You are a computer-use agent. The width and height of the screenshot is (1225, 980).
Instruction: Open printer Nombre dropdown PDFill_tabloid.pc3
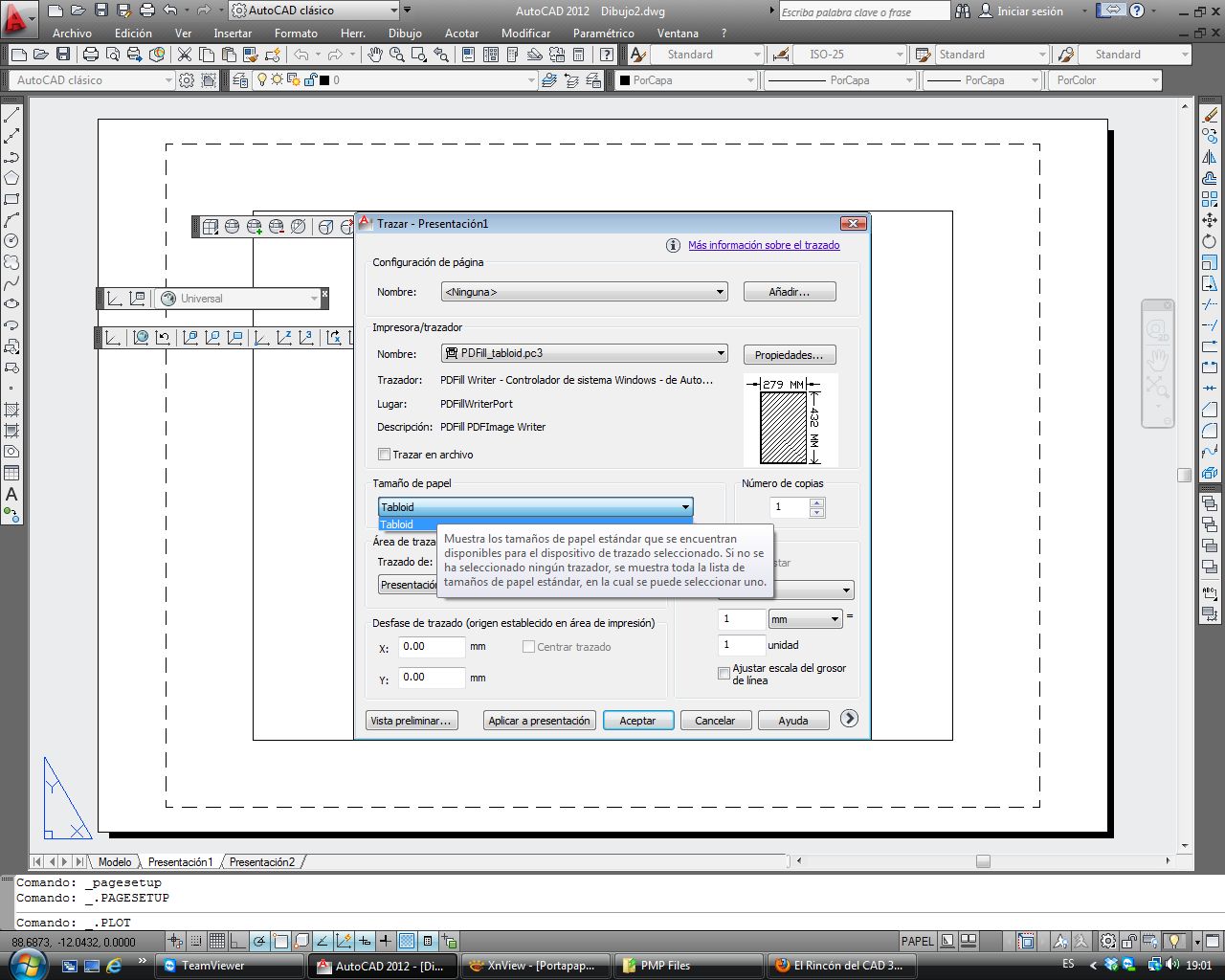pos(585,353)
